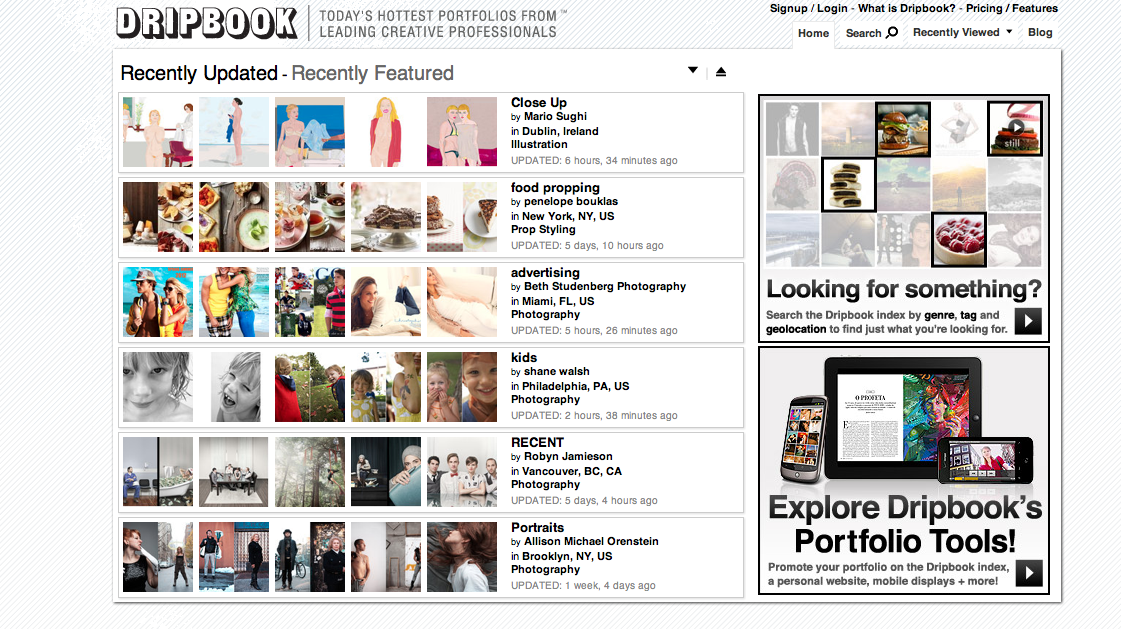Play the 'still' video thumbnail
Viewport: 1121px width, 629px height.
[1015, 128]
